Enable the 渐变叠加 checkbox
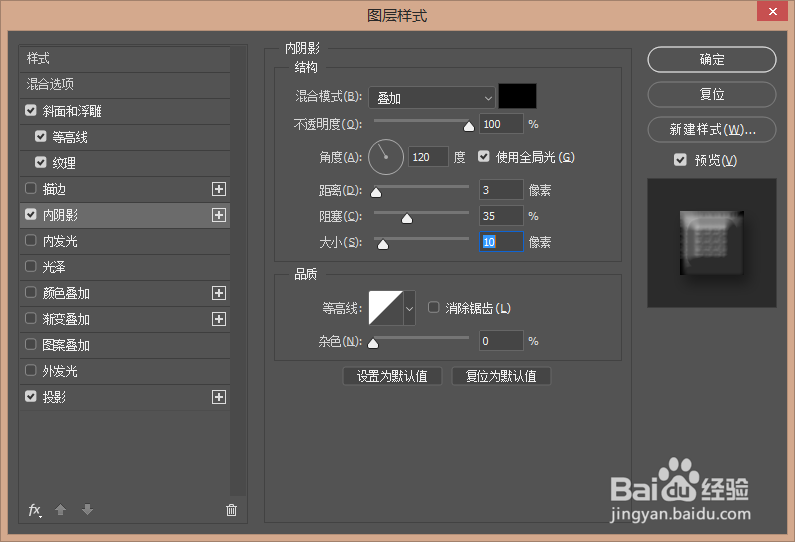This screenshot has width=795, height=542. coord(31,318)
